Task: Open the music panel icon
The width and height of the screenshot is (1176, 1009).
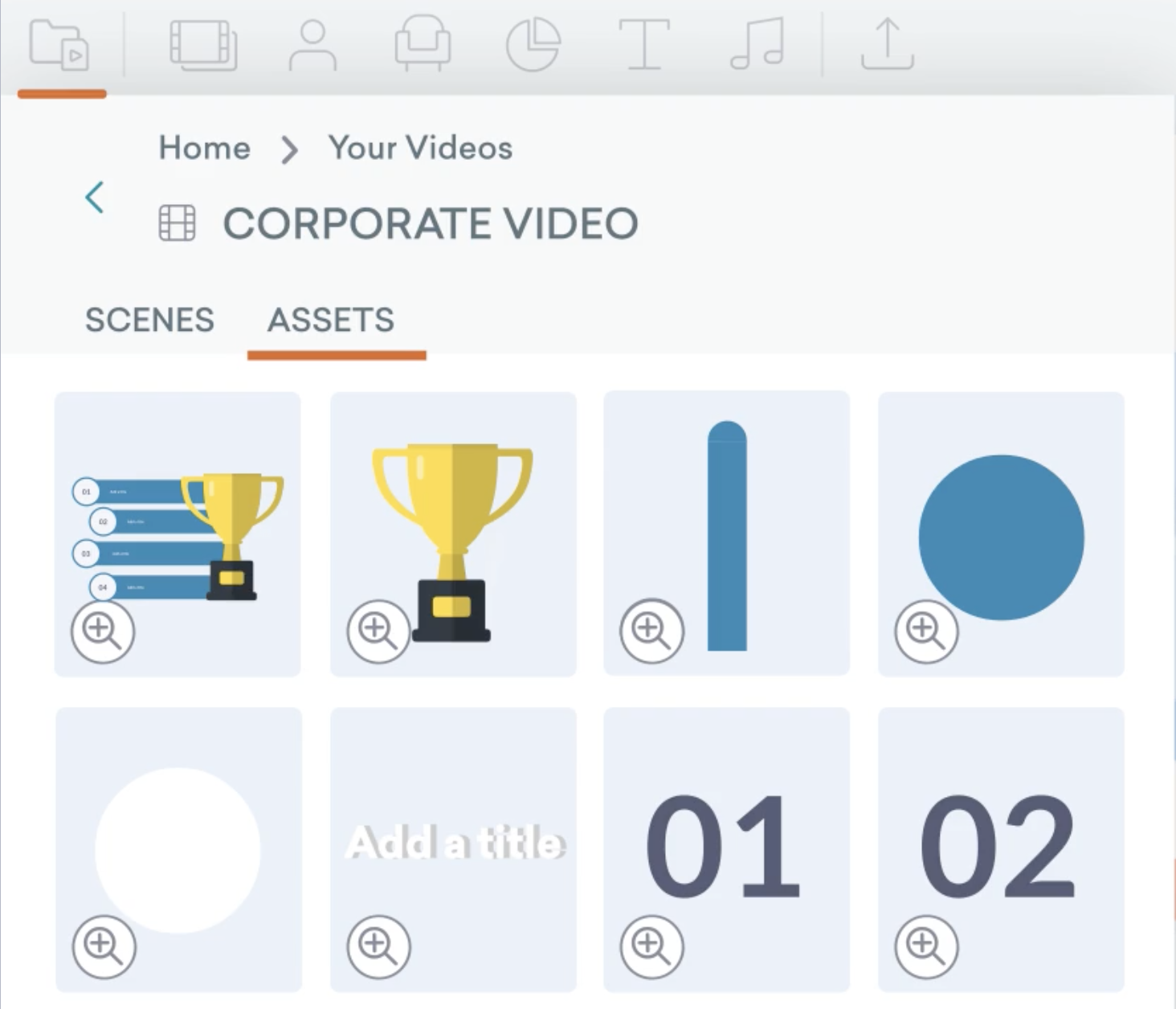Action: click(x=756, y=46)
